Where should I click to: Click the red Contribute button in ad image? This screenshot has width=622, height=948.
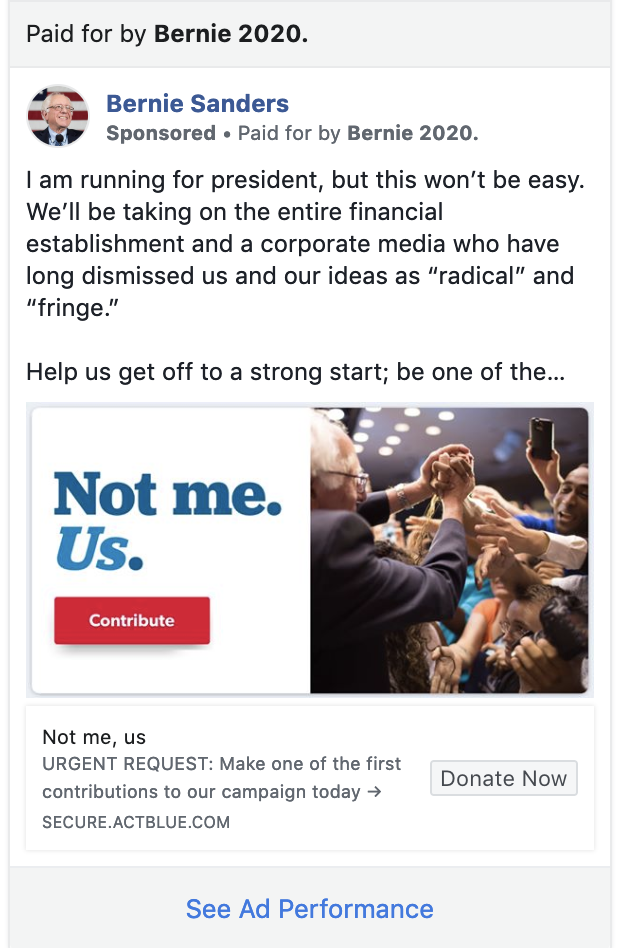coord(132,620)
